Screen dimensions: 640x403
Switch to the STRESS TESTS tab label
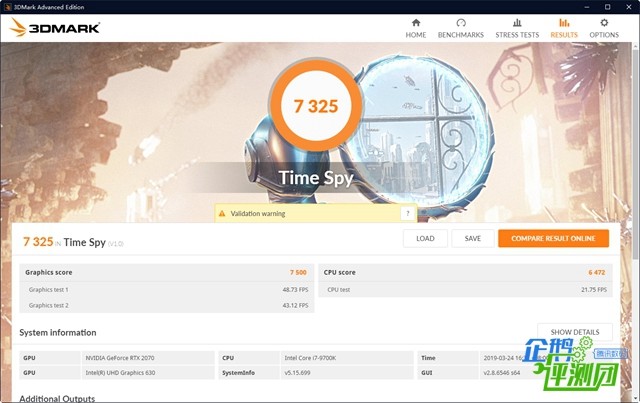(x=517, y=35)
